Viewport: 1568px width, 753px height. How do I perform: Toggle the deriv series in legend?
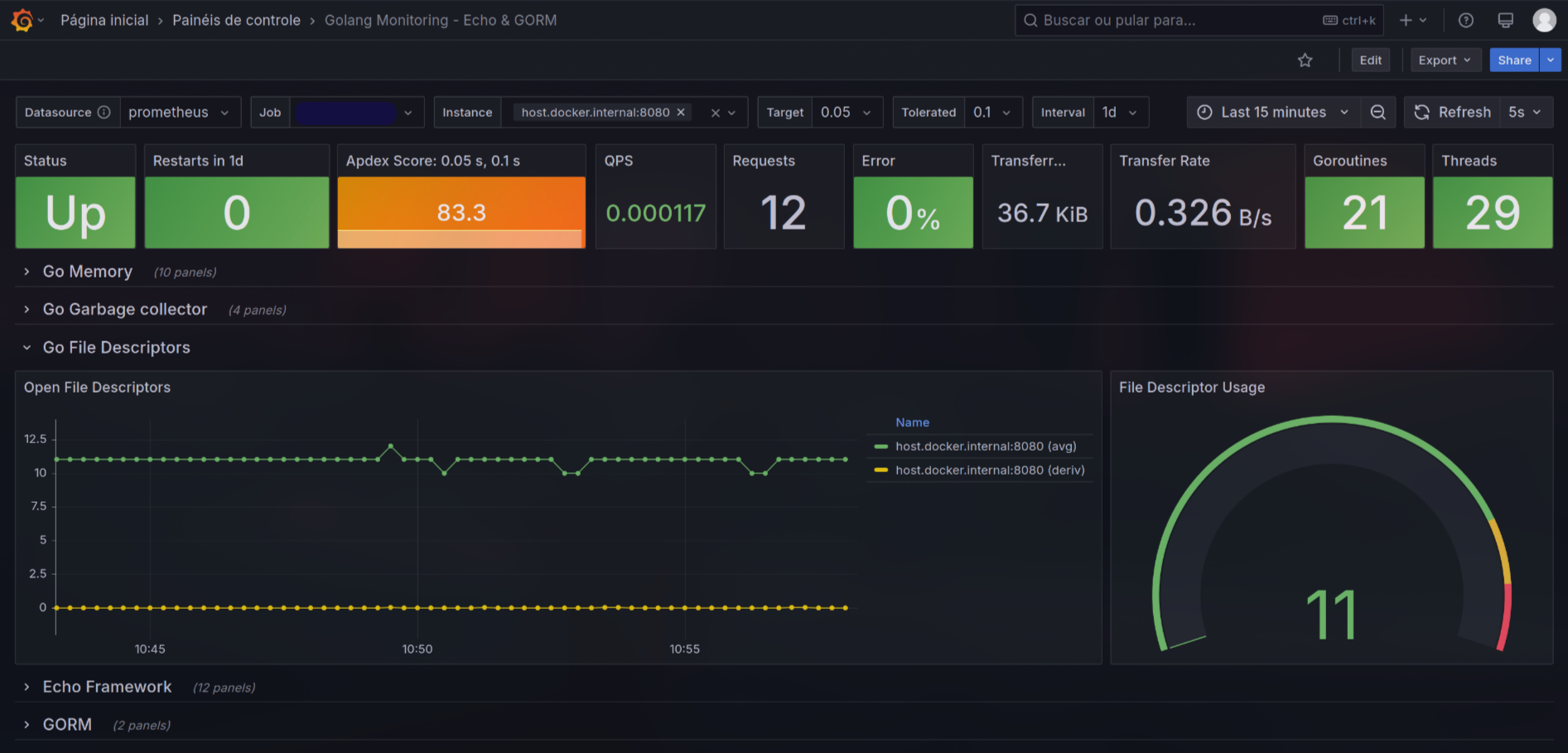[990, 471]
